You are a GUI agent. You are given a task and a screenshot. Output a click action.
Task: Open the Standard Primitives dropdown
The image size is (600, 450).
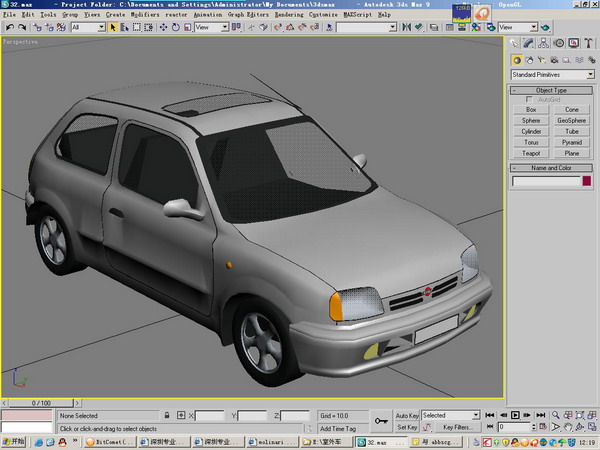tap(552, 75)
